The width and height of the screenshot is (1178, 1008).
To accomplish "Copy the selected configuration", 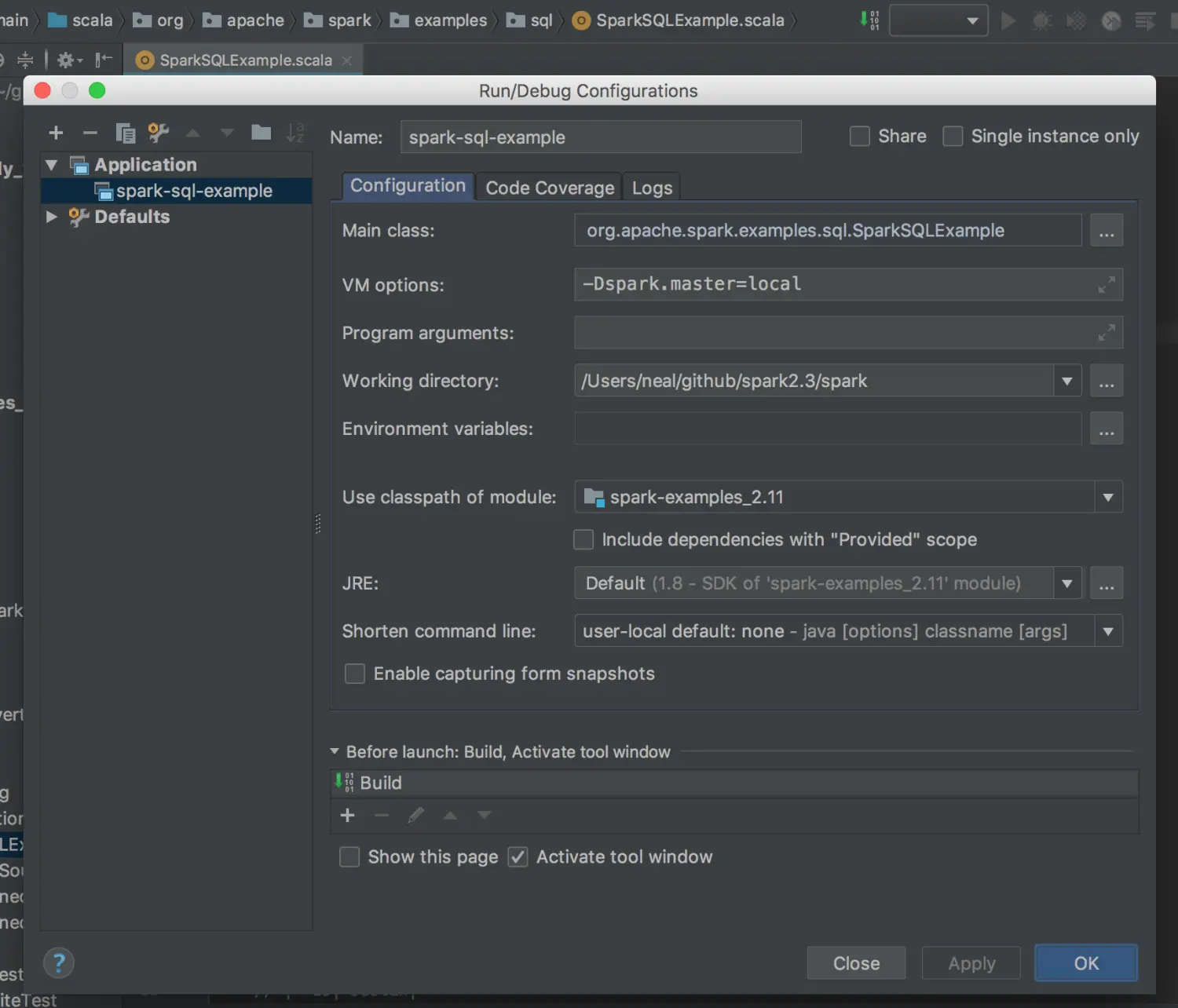I will point(125,133).
